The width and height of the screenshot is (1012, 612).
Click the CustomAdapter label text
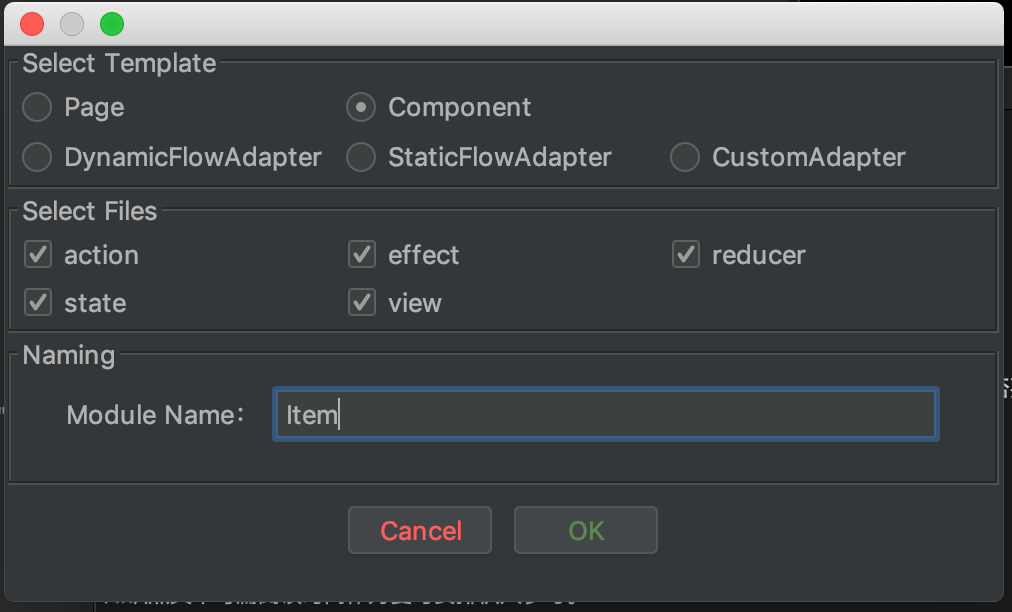tap(809, 157)
